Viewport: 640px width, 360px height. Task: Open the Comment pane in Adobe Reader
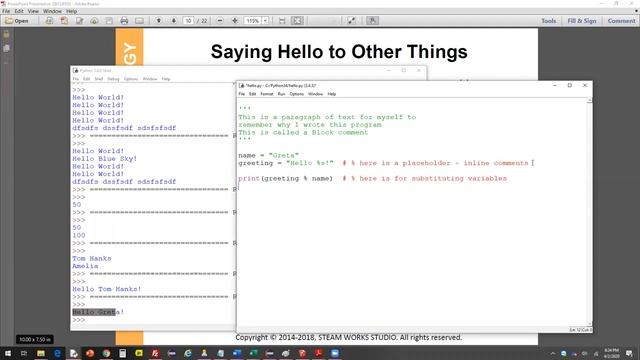[621, 21]
